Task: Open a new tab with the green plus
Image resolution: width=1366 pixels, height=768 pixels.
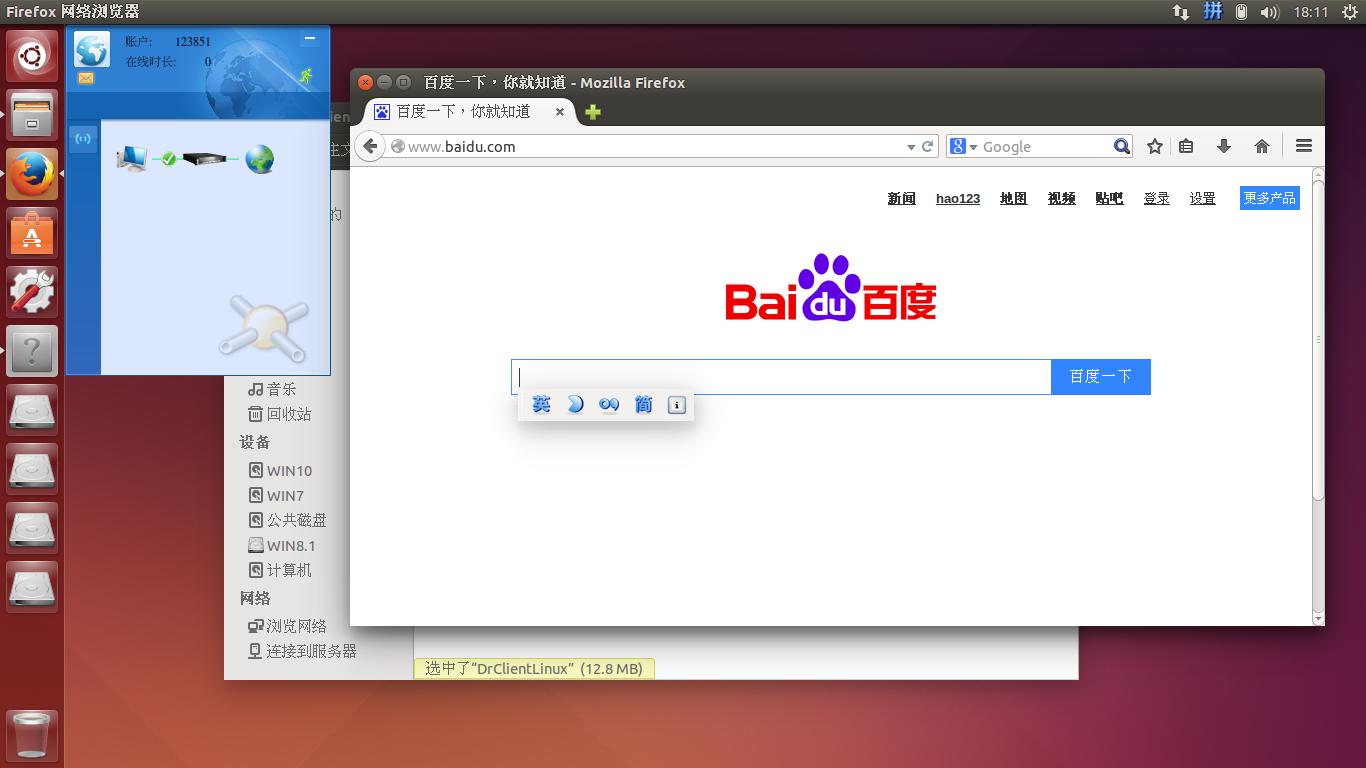Action: coord(593,112)
